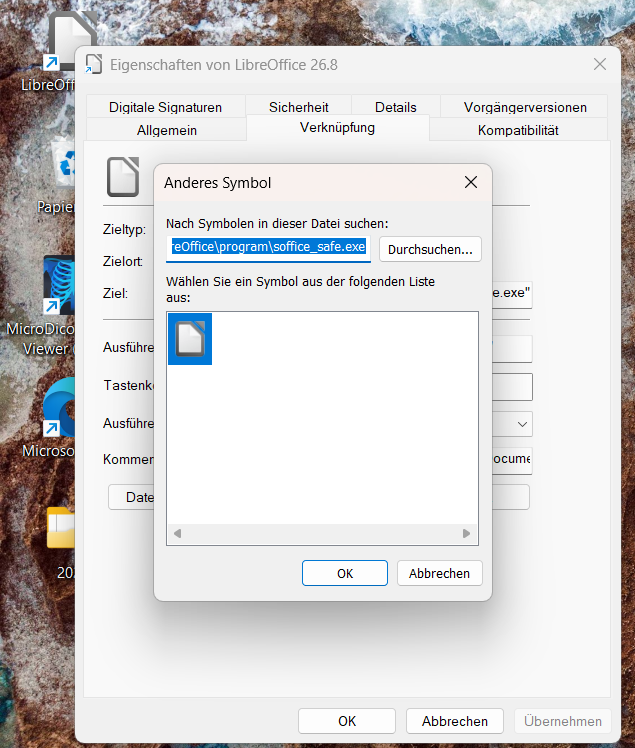Cancel the Anderes Symbol dialog with Abbrechen
635x748 pixels.
pos(439,573)
